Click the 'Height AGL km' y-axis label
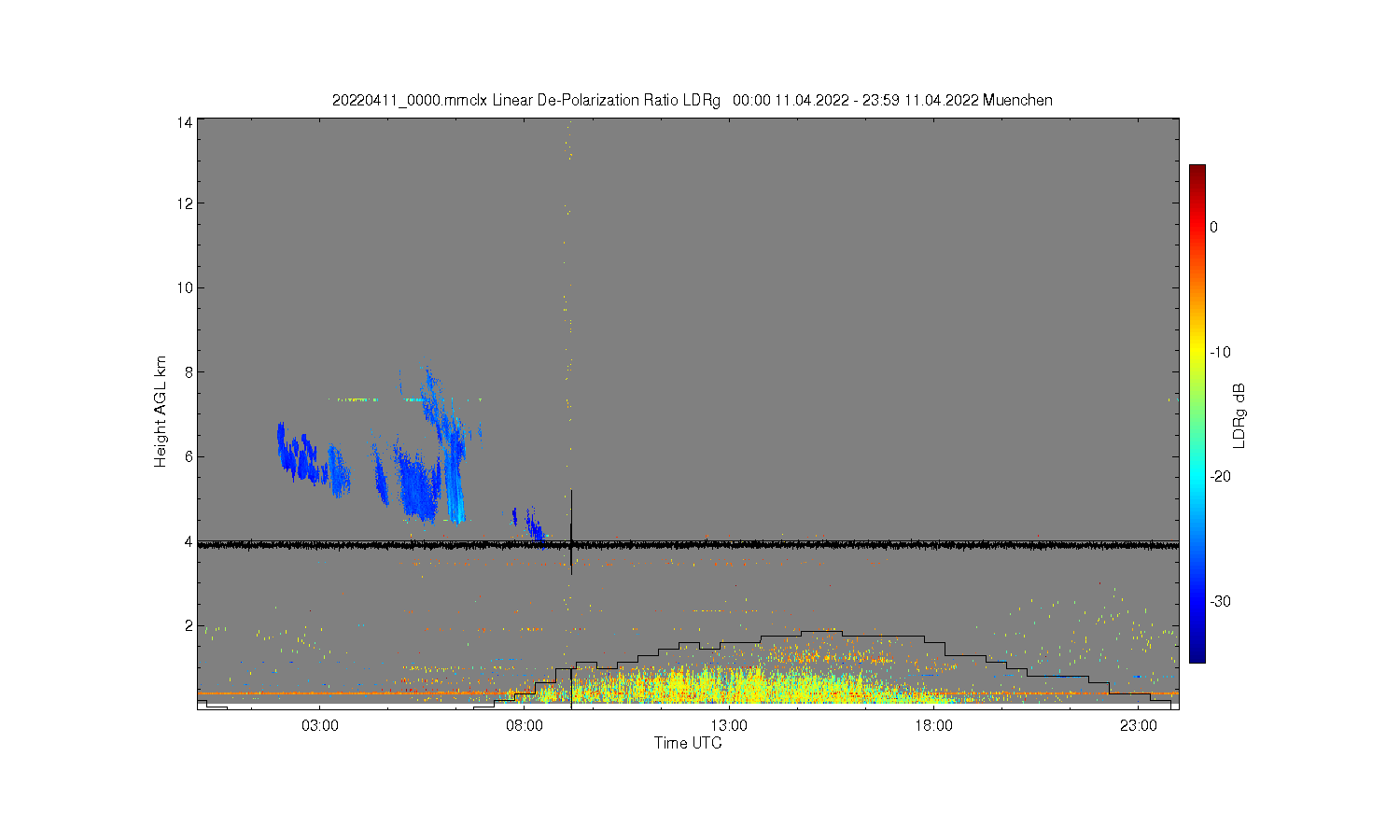This screenshot has height=840, width=1400. click(161, 412)
